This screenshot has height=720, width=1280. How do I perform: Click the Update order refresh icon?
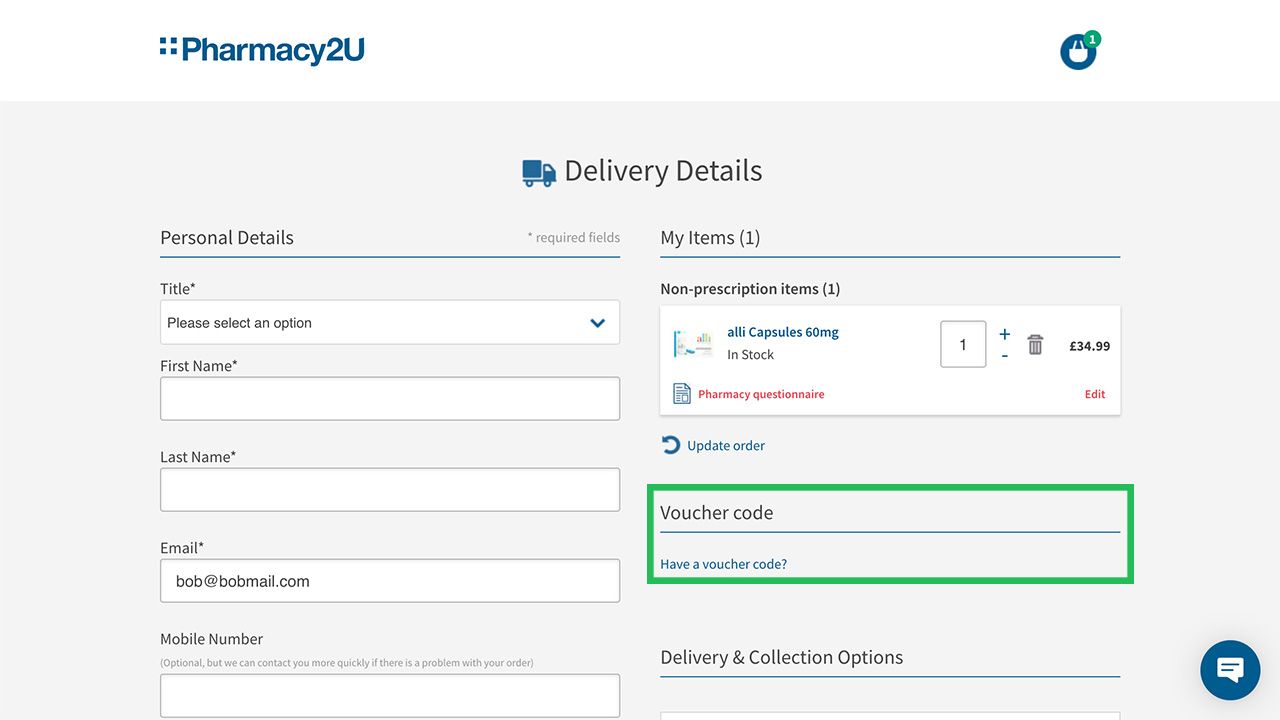coord(670,445)
